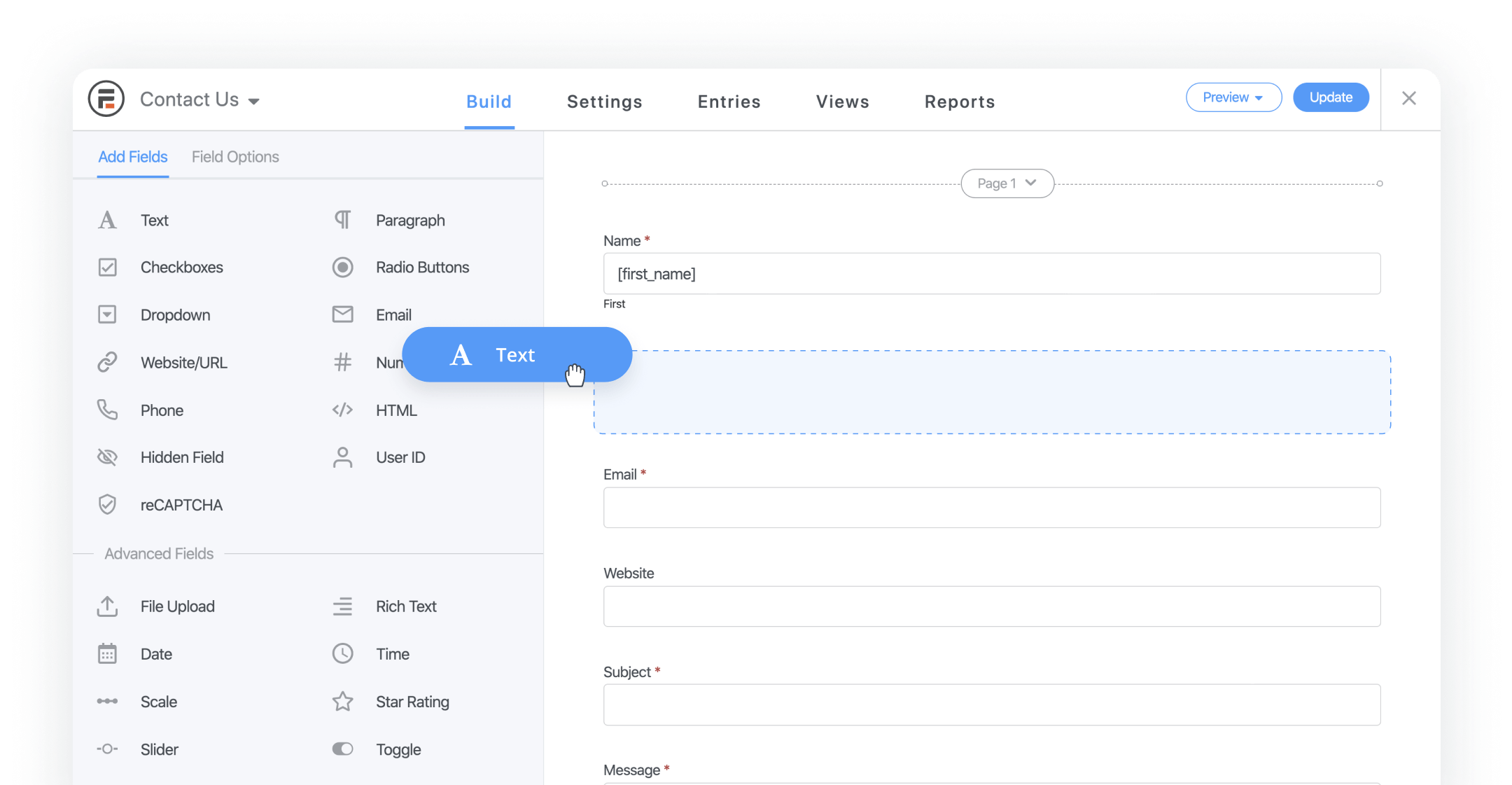Viewport: 1512px width, 785px height.
Task: Expand the Page 1 dropdown selector
Action: tap(1006, 182)
